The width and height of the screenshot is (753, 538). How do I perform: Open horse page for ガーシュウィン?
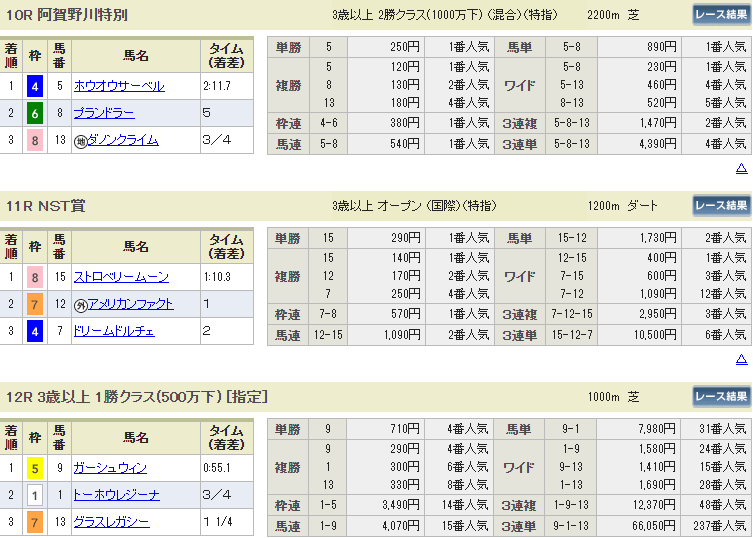coord(110,468)
